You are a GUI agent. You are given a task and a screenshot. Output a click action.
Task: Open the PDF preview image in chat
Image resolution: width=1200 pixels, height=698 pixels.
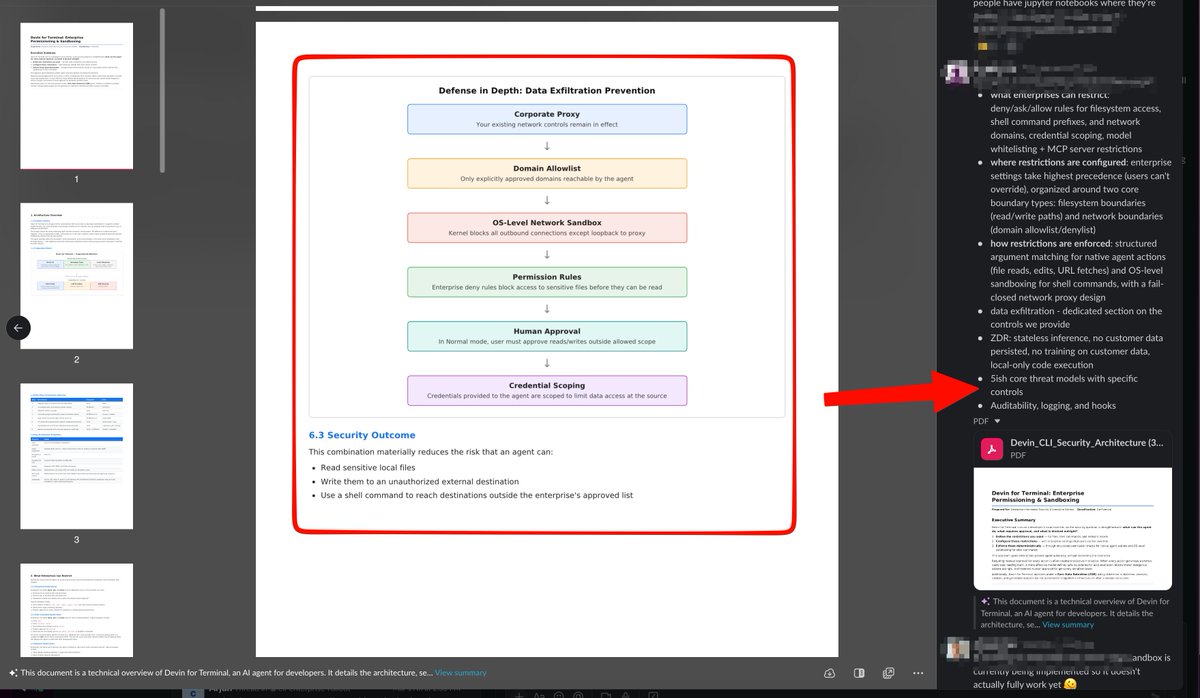[1073, 530]
